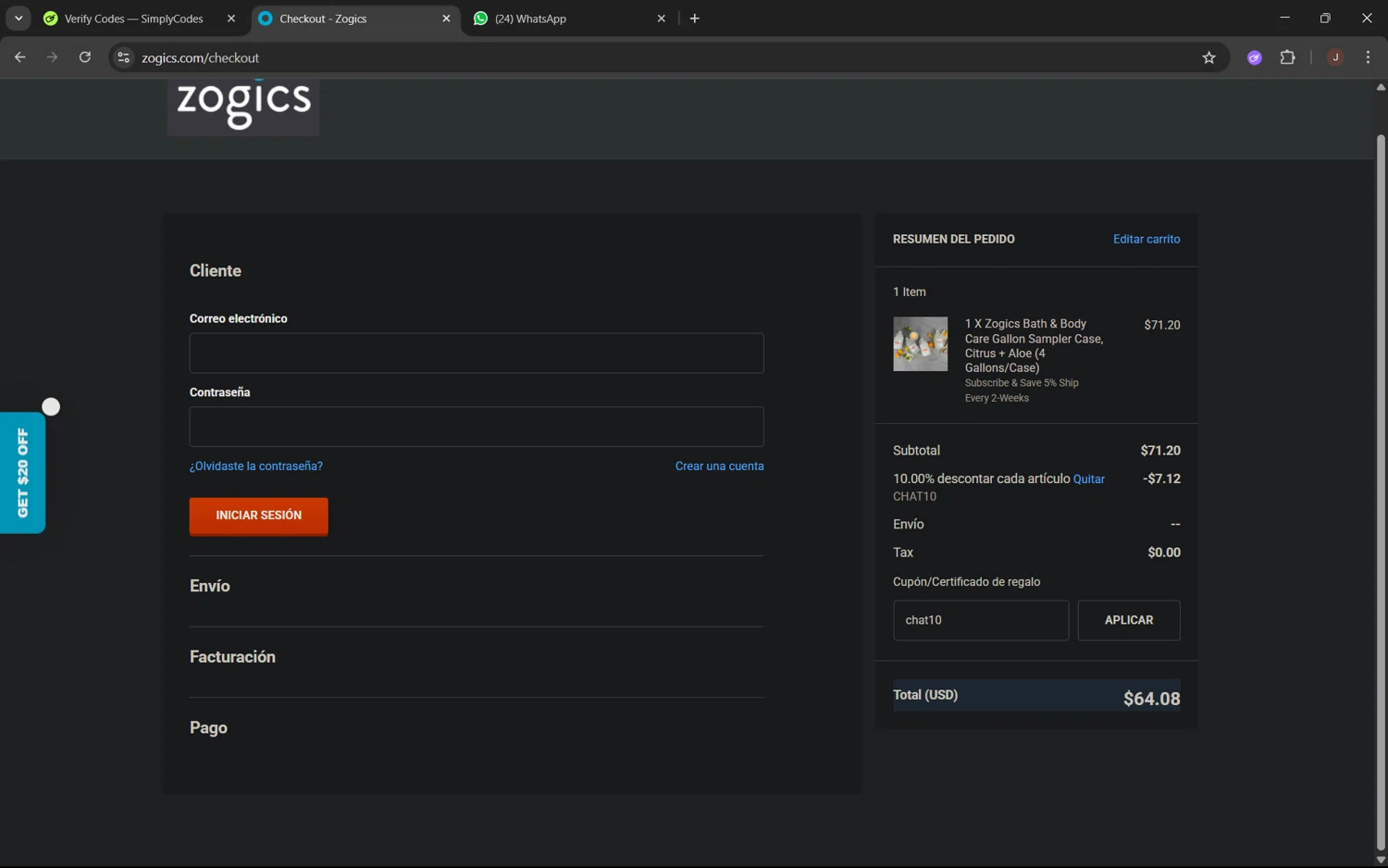View site information icon in address bar
This screenshot has width=1388, height=868.
coord(123,57)
